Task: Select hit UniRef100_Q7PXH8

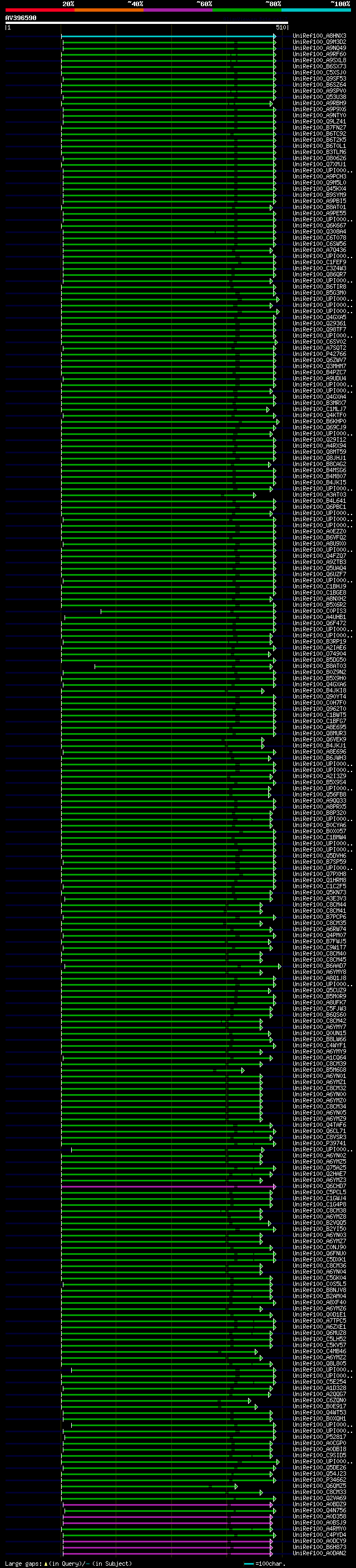Action: [319, 874]
